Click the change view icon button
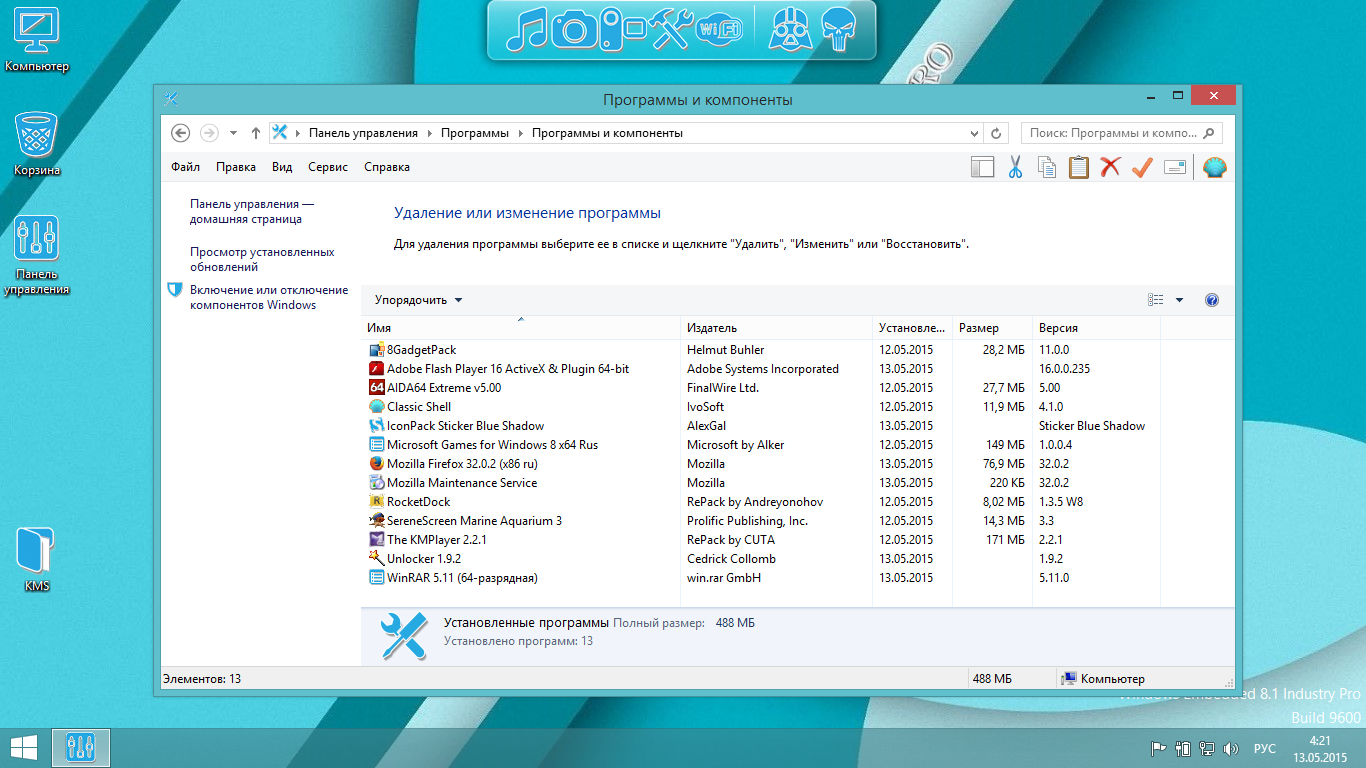Image resolution: width=1366 pixels, height=768 pixels. (x=1156, y=300)
